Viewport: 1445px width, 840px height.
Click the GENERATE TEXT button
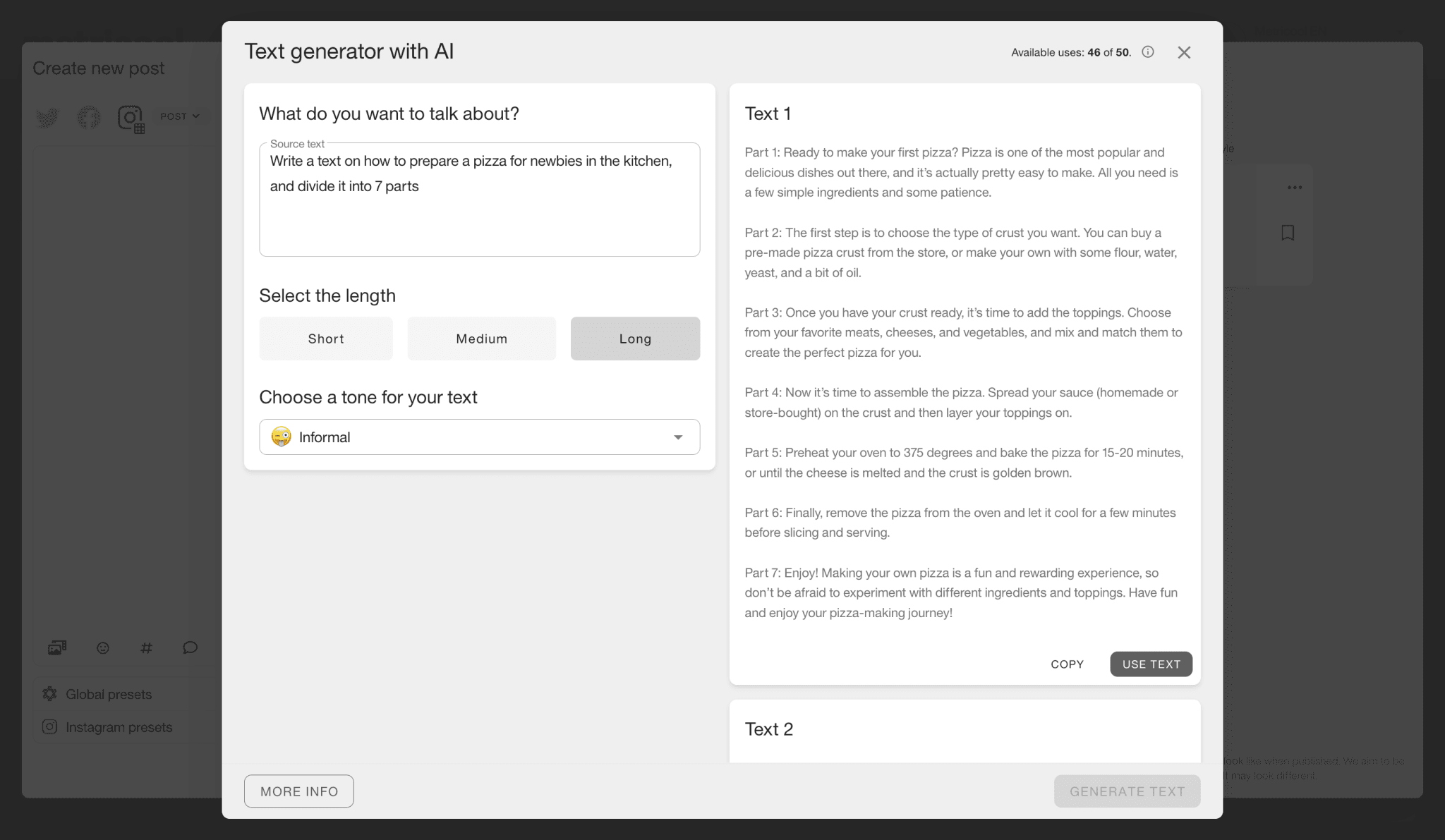point(1126,791)
